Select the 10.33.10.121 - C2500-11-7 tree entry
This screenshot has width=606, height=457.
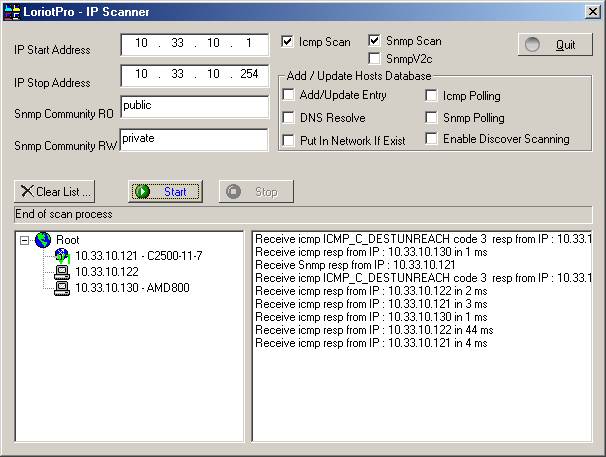click(138, 256)
